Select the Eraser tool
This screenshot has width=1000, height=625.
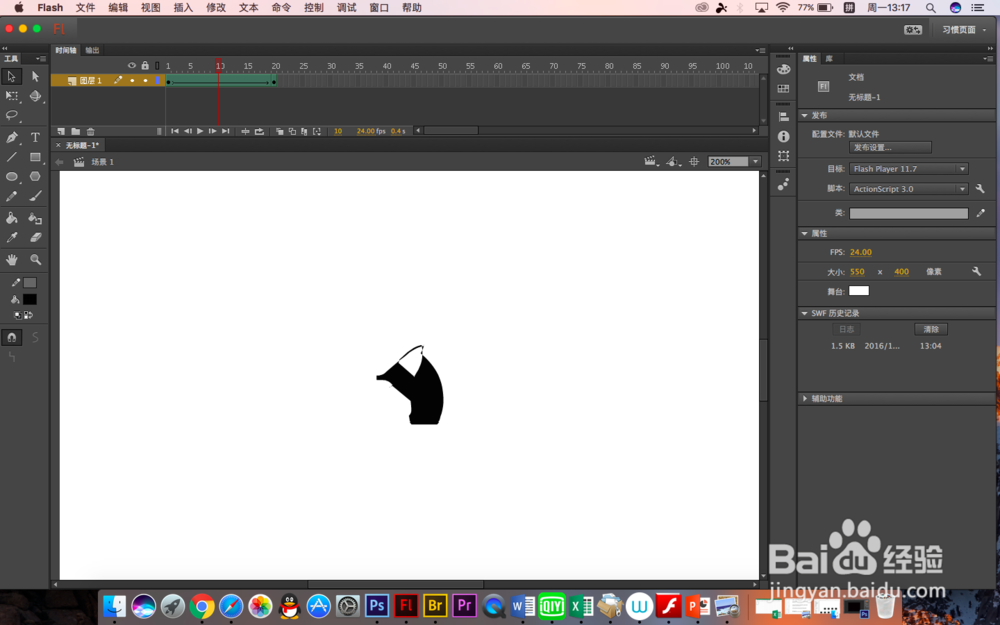tap(36, 238)
